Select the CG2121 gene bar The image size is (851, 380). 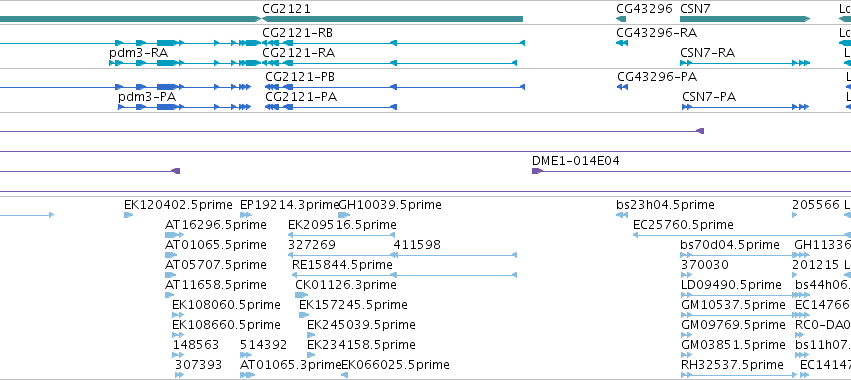(392, 19)
